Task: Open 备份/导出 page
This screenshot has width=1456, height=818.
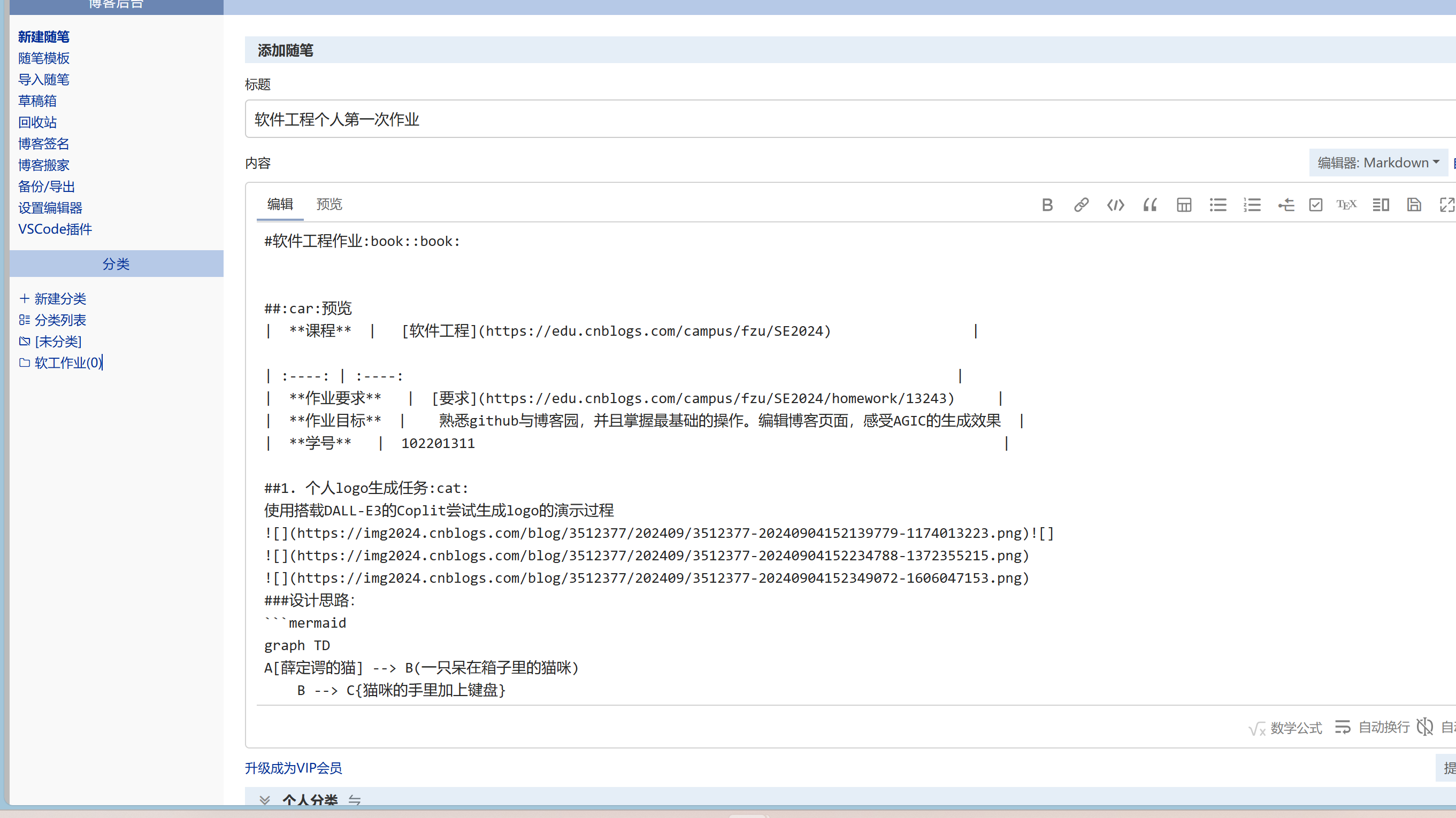Action: pos(47,187)
